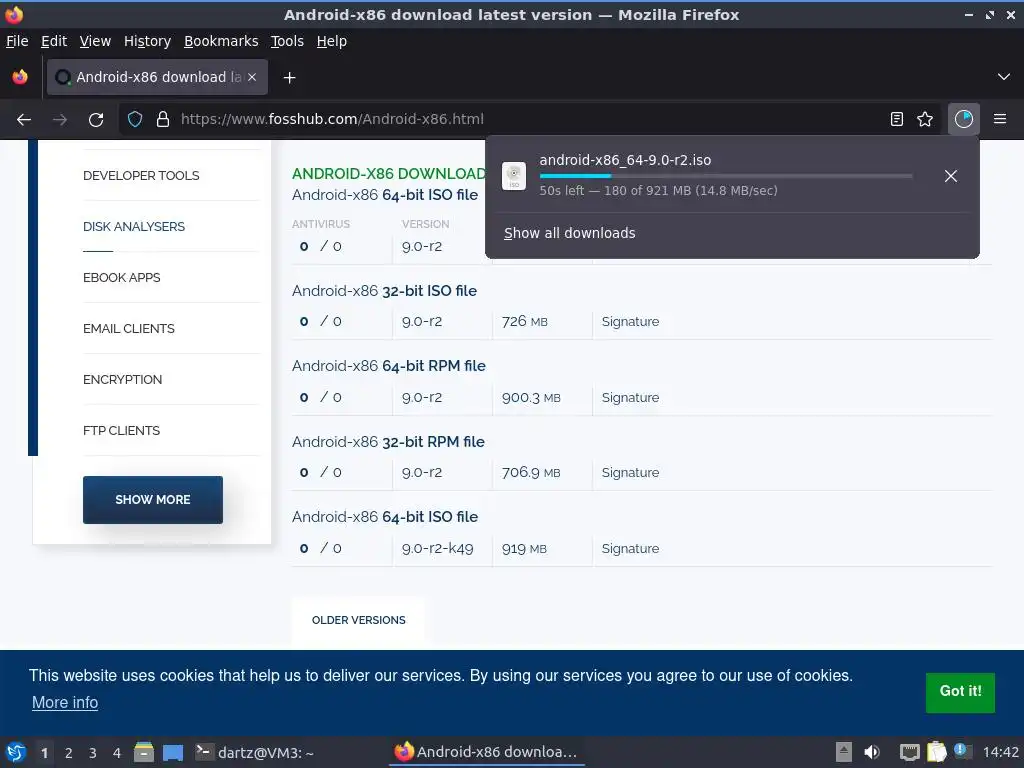Image resolution: width=1024 pixels, height=768 pixels.
Task: Open the History menu
Action: tap(147, 41)
